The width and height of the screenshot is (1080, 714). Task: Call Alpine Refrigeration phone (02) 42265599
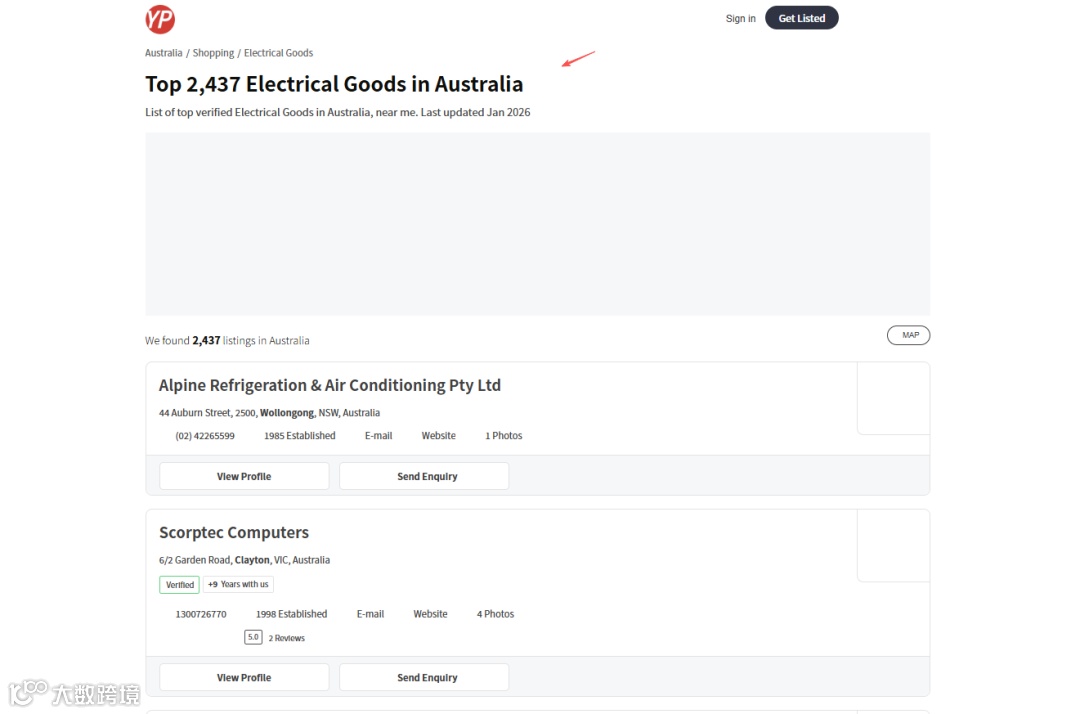tap(205, 436)
